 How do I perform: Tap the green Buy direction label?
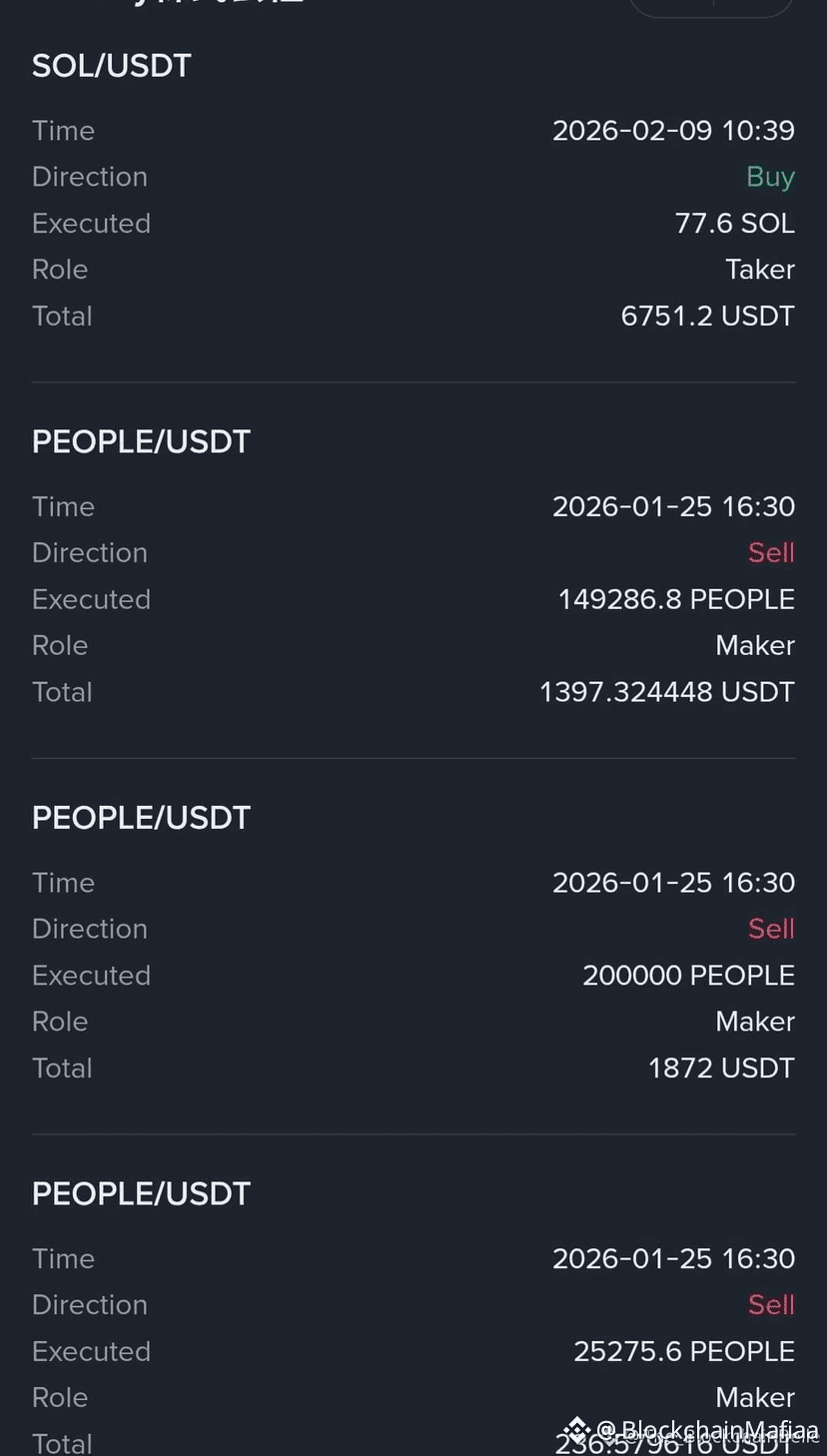(x=770, y=177)
